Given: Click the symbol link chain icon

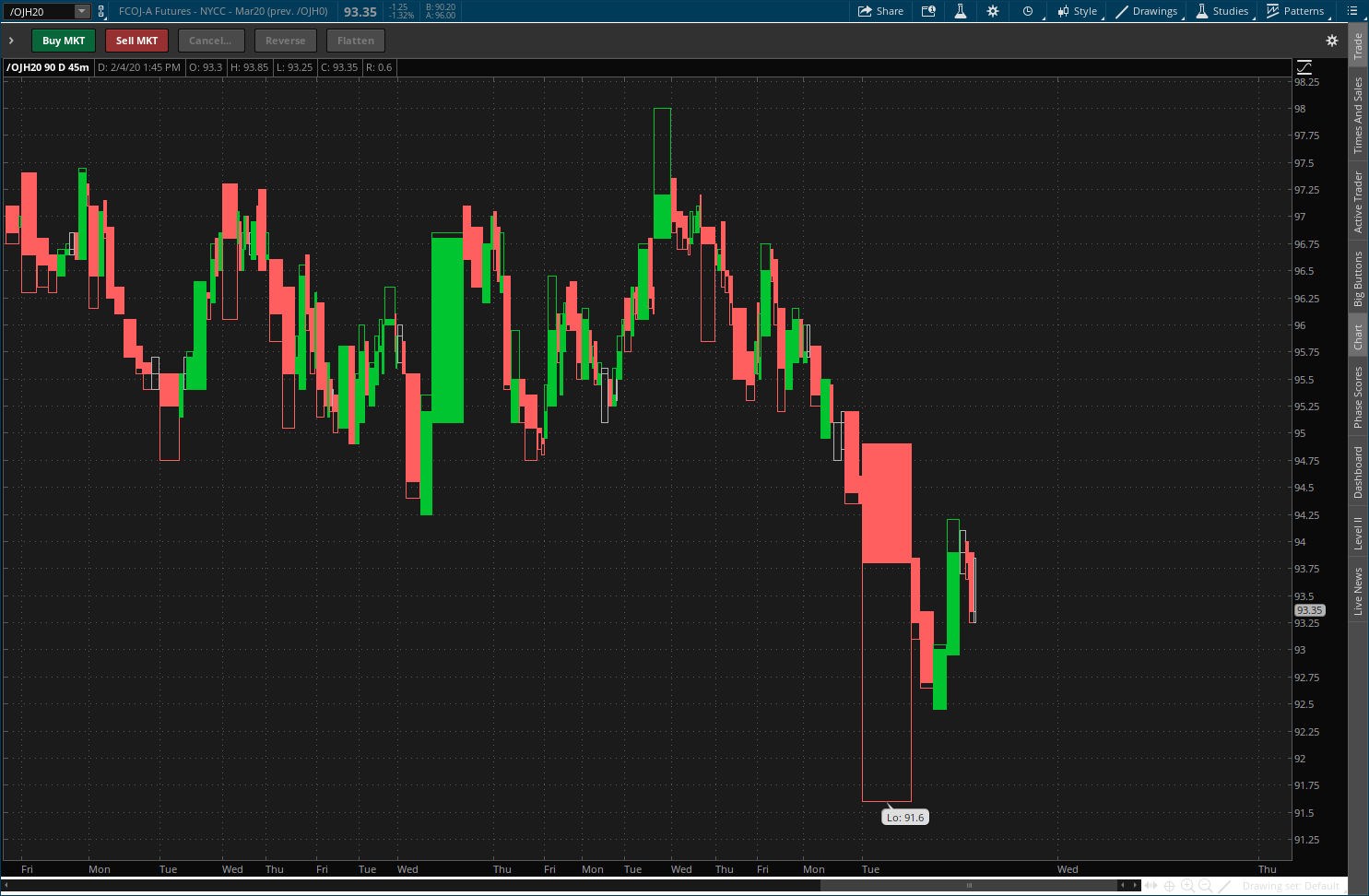Looking at the screenshot, I should [101, 11].
